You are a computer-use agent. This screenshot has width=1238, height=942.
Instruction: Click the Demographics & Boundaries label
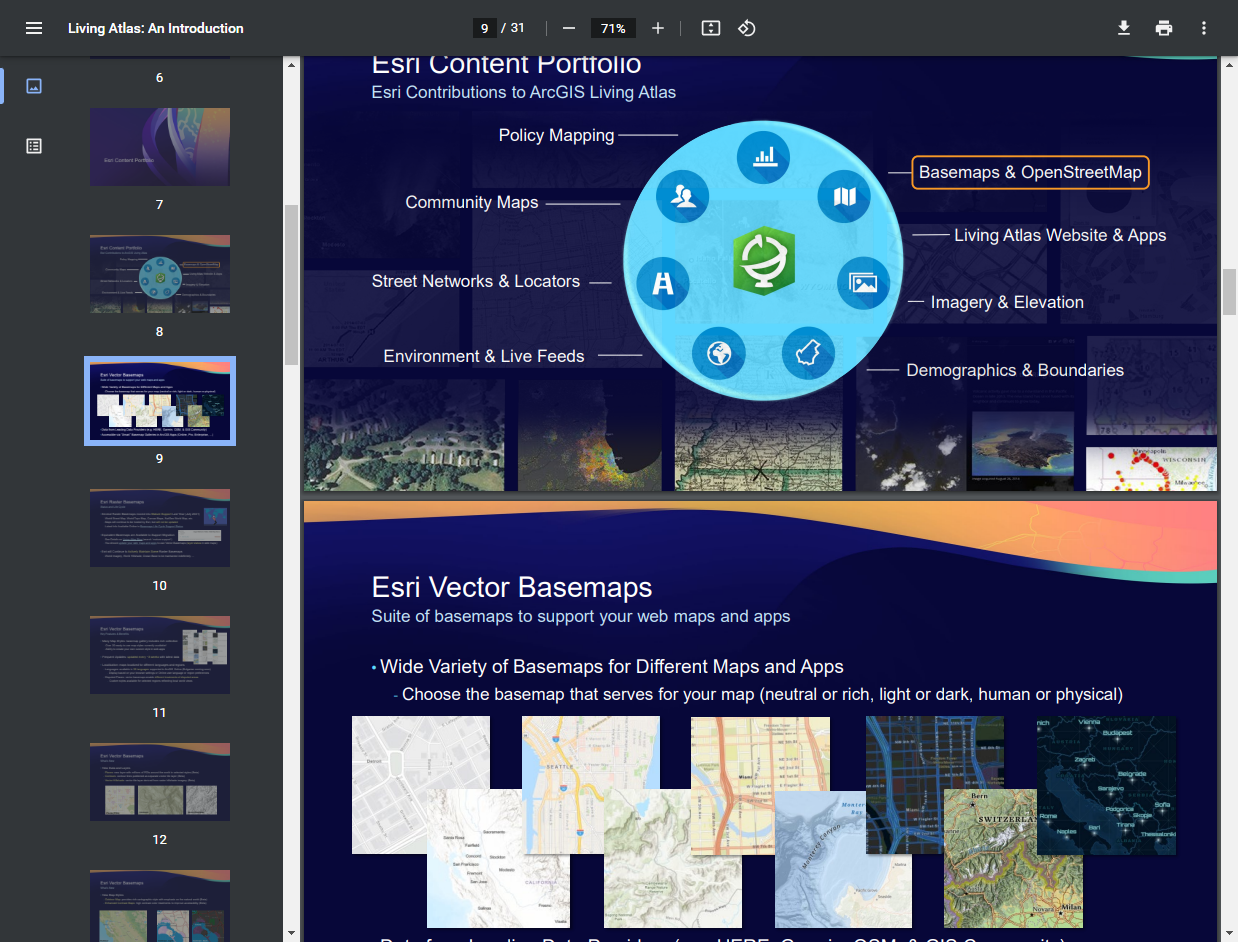(1015, 370)
